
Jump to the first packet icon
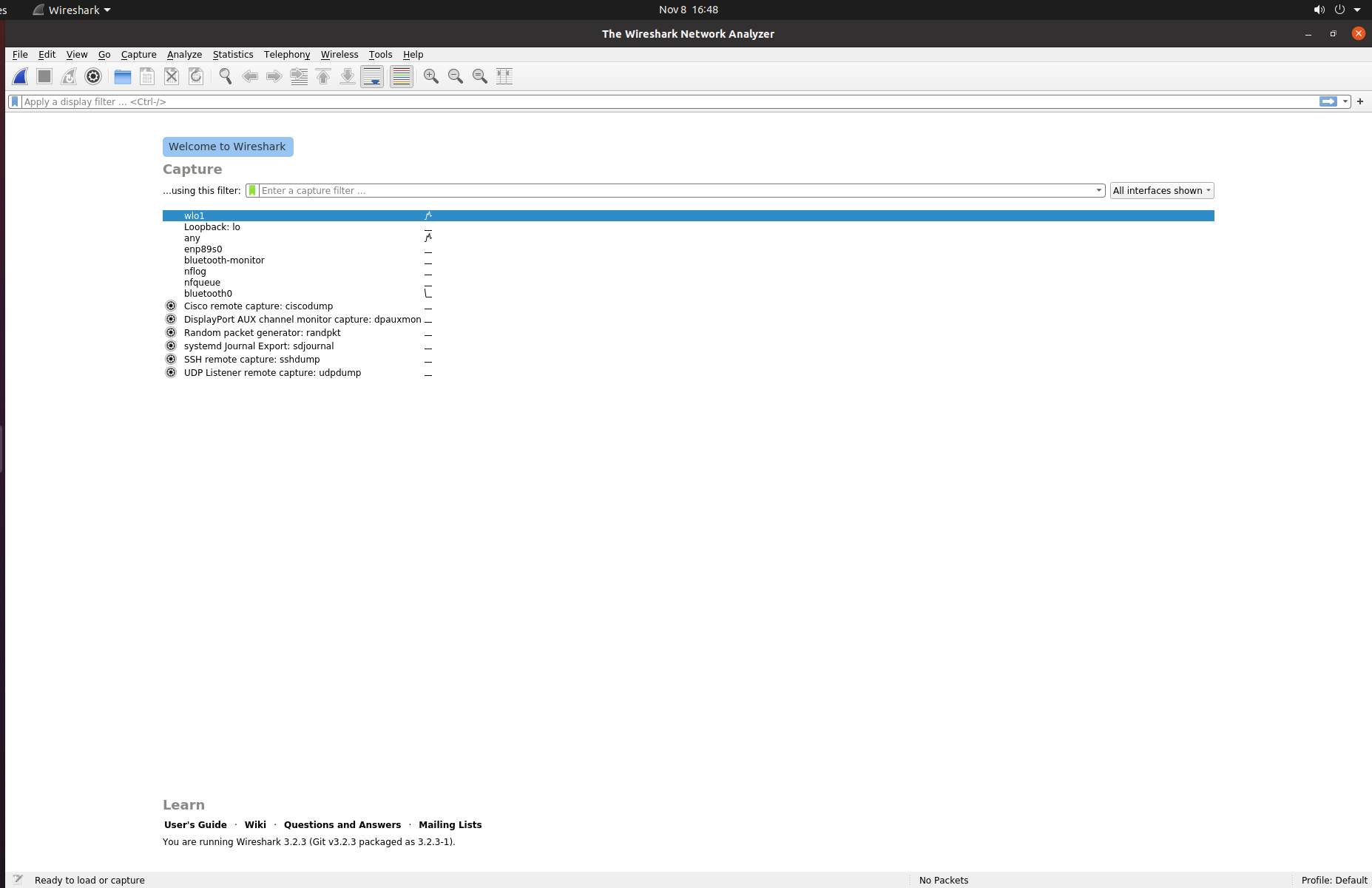pyautogui.click(x=323, y=76)
